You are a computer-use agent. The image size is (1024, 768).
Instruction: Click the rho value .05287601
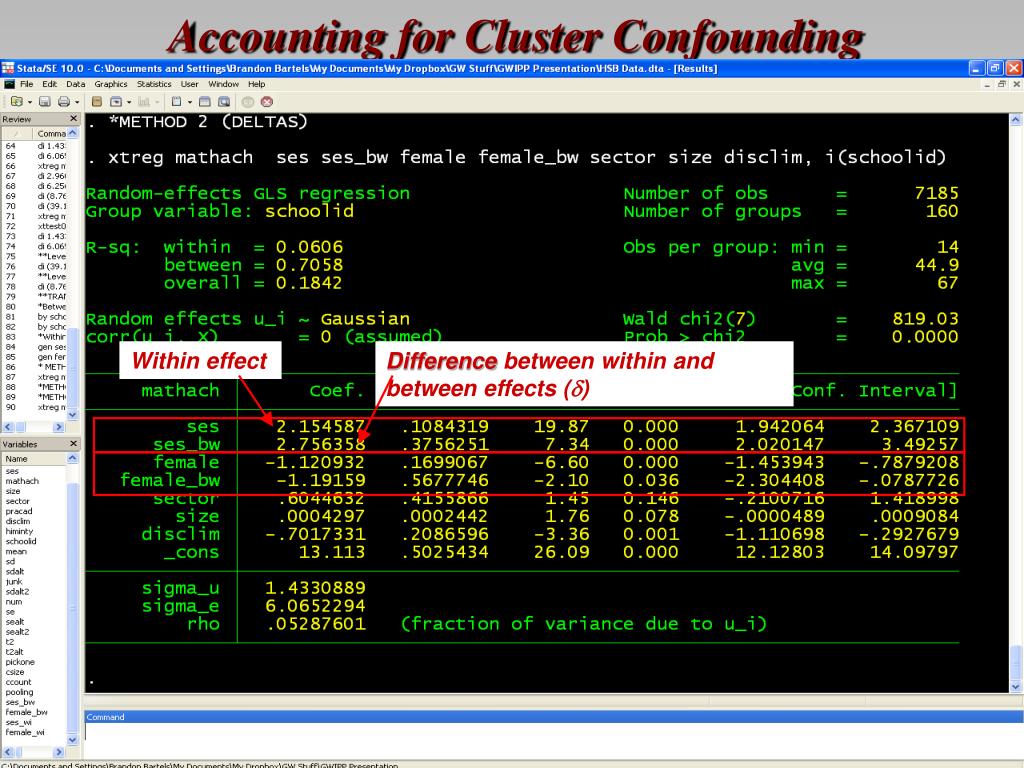click(x=317, y=624)
